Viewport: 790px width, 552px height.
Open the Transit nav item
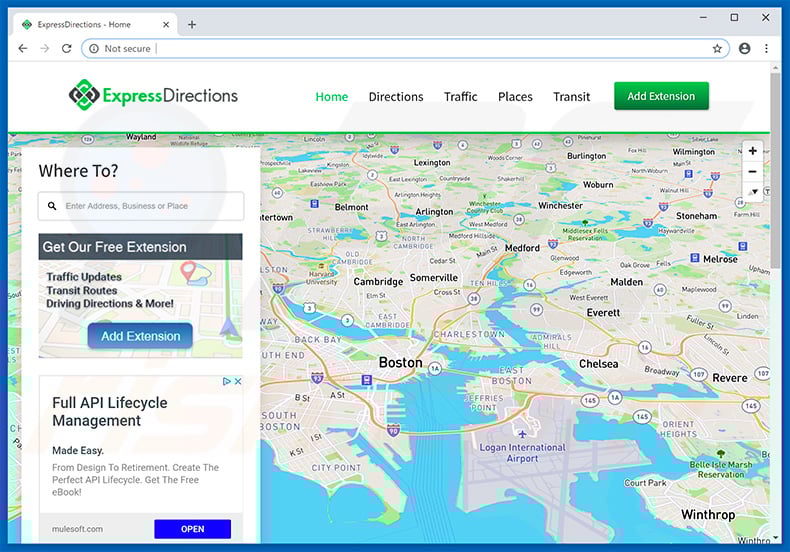pyautogui.click(x=571, y=97)
